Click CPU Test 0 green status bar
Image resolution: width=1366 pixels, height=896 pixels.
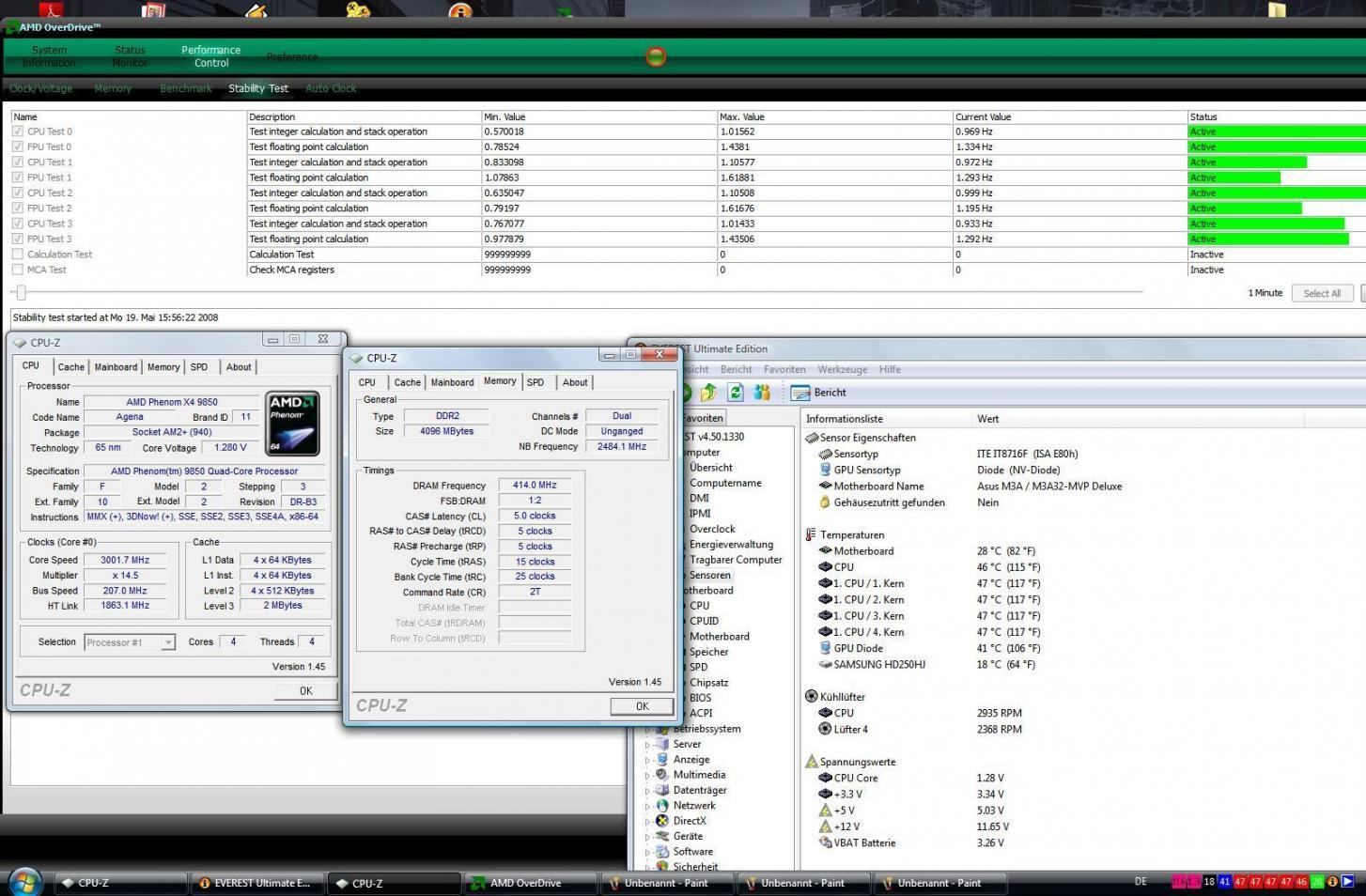tap(1277, 131)
